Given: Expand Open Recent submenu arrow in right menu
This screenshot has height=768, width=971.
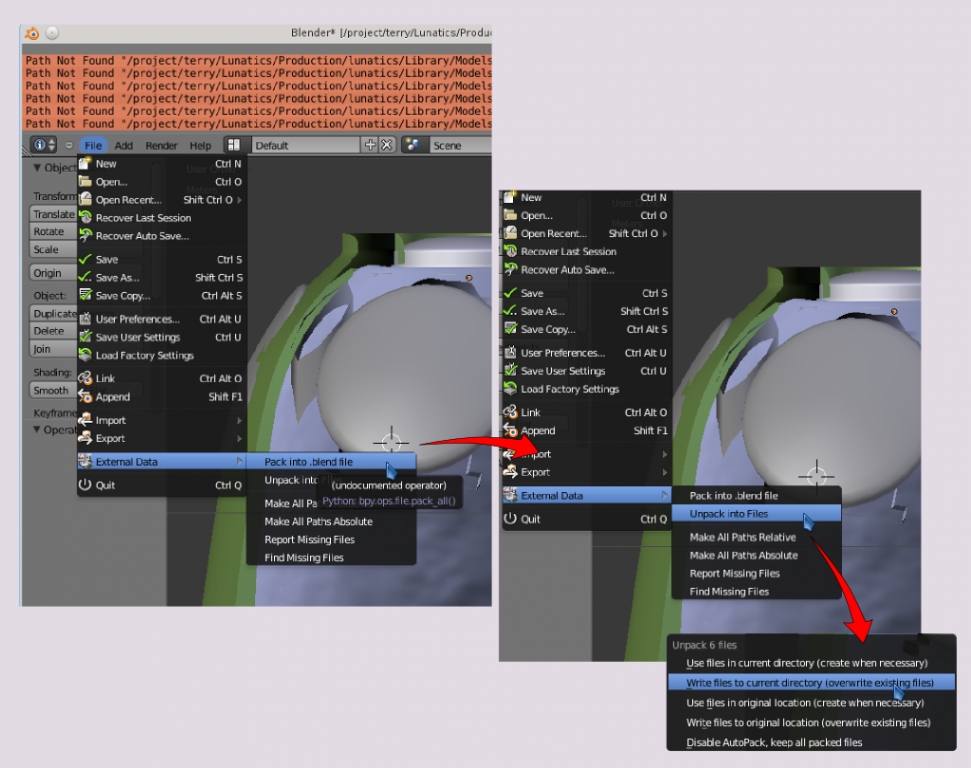Looking at the screenshot, I should click(665, 233).
